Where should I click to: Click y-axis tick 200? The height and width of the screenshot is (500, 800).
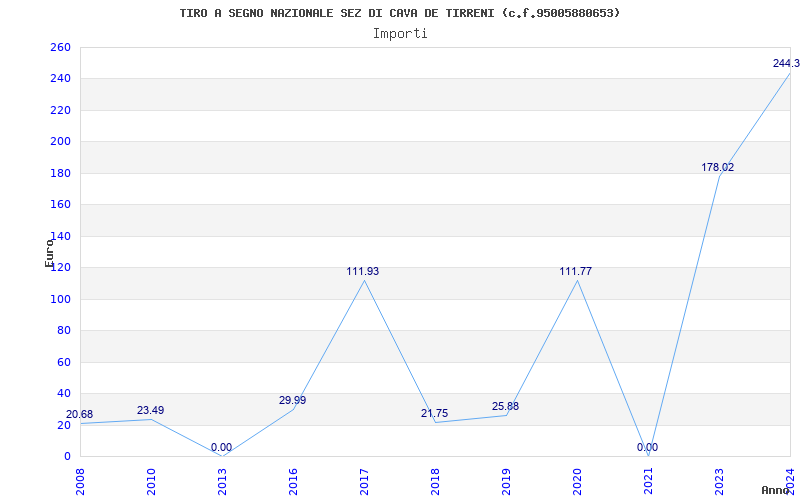click(60, 141)
